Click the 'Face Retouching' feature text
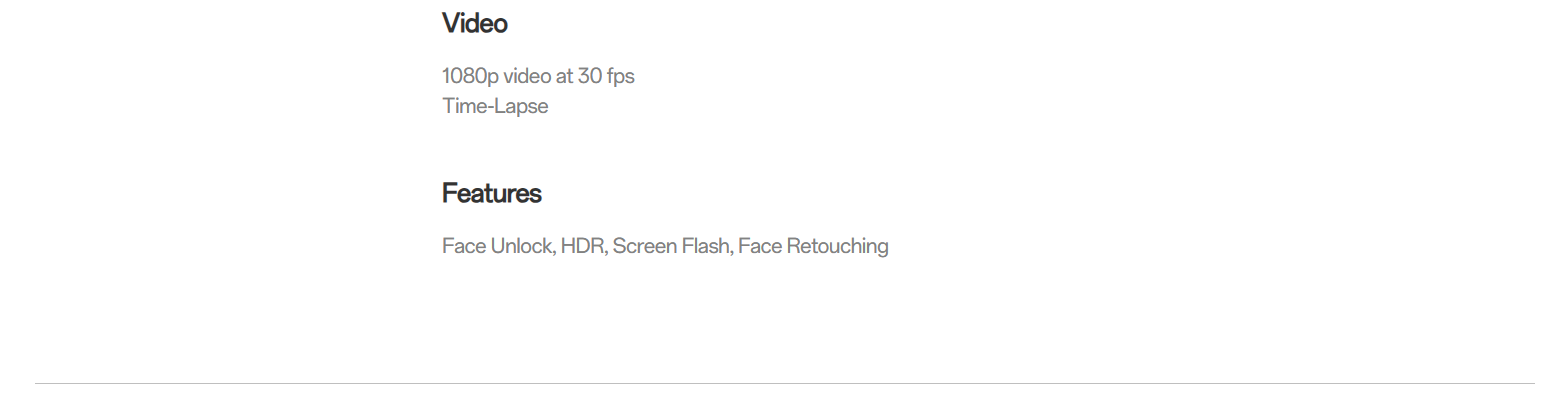 click(813, 246)
